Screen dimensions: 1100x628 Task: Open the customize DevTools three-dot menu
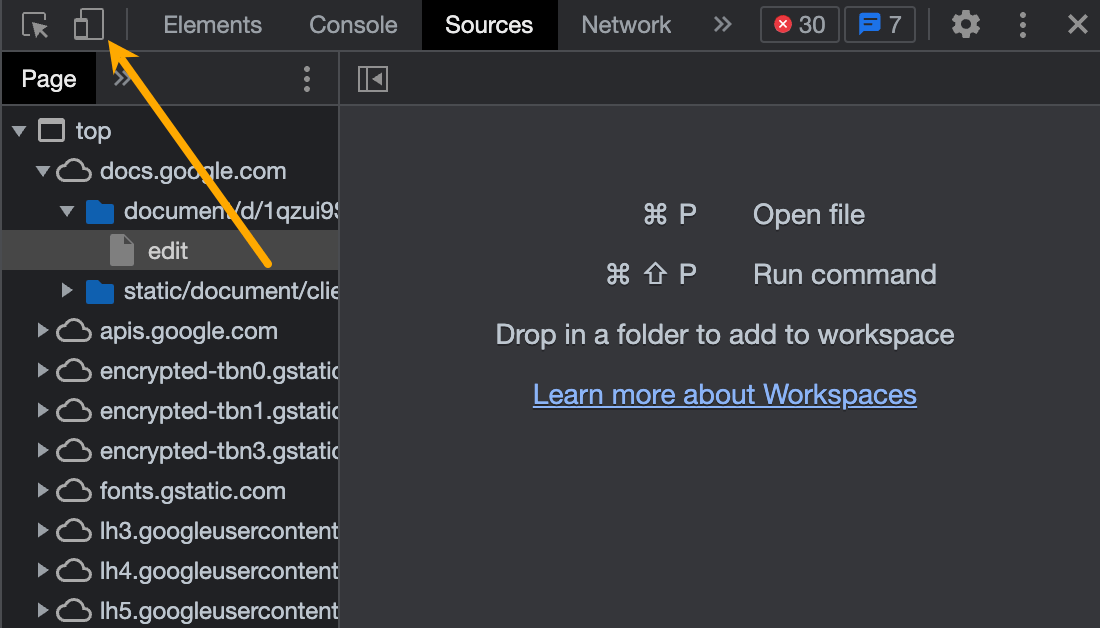[x=1023, y=24]
